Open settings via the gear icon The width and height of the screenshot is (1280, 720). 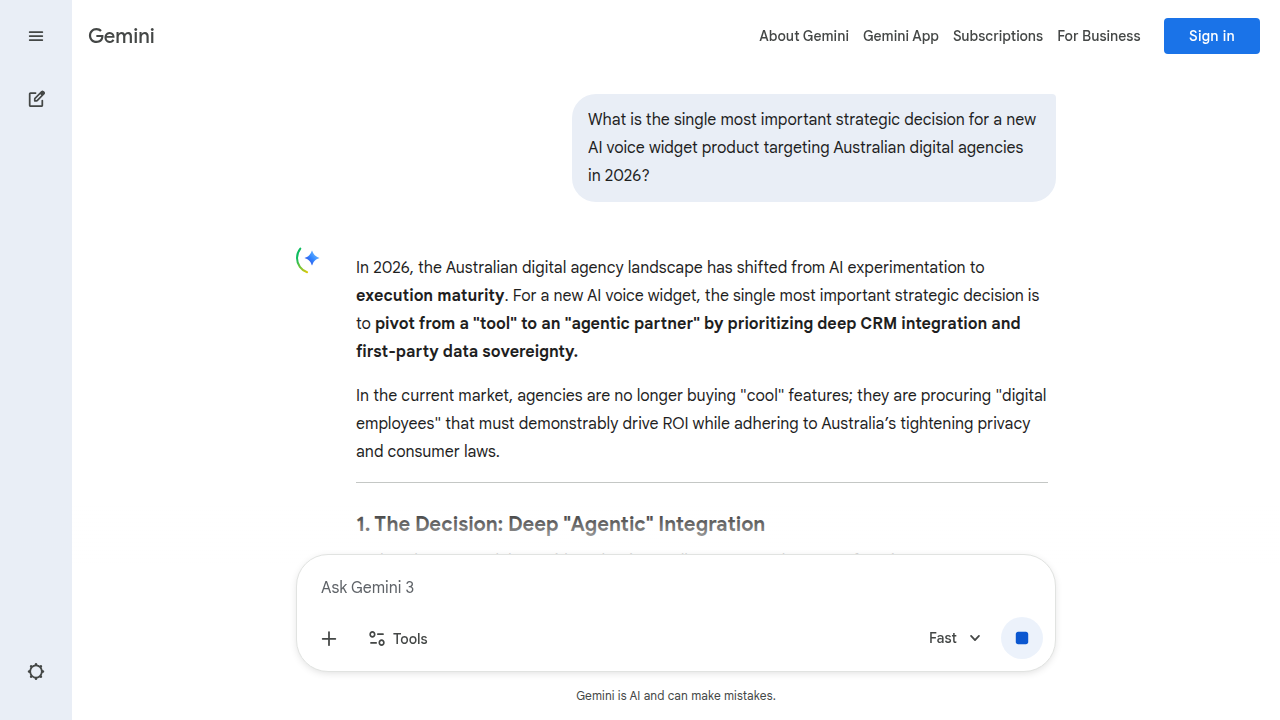[36, 672]
